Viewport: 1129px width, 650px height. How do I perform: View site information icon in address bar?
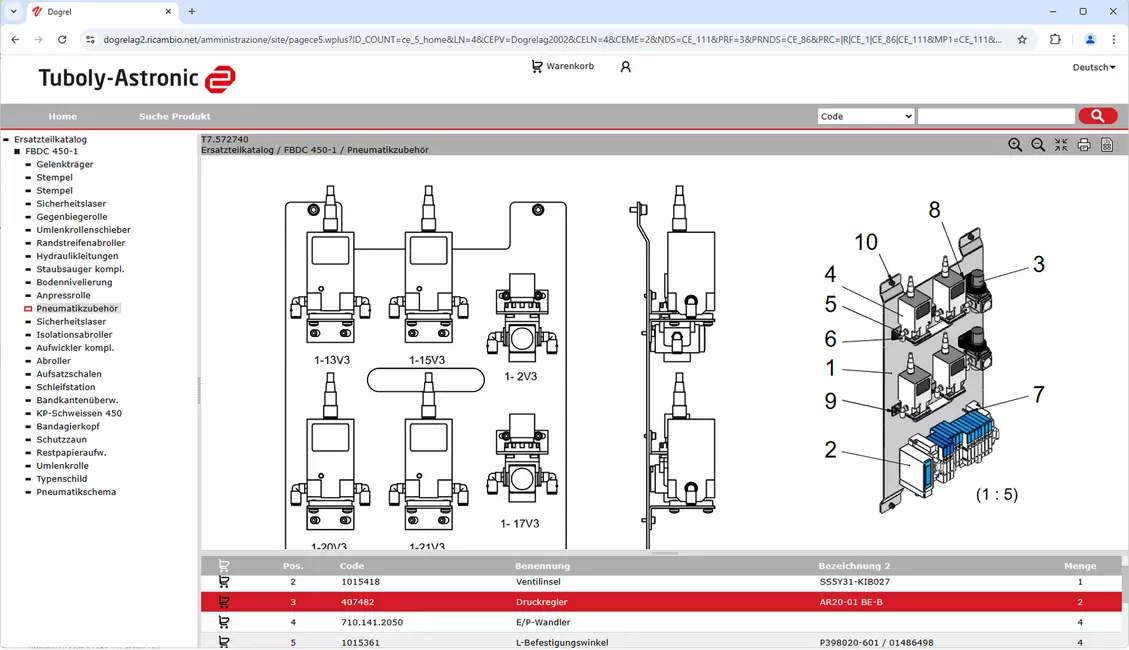pos(90,40)
